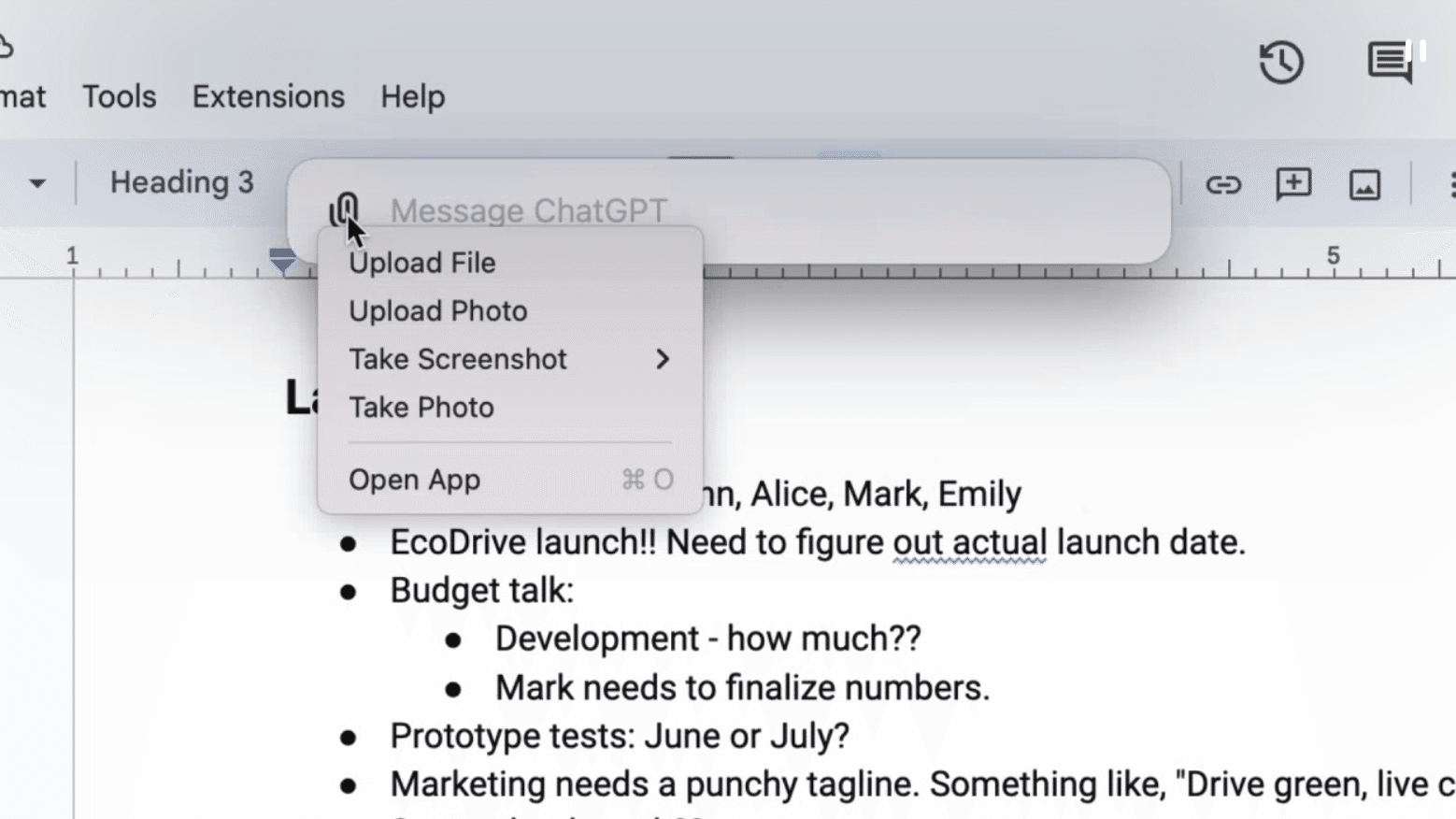
Task: Open the Heading 3 style dropdown
Action: pyautogui.click(x=181, y=182)
